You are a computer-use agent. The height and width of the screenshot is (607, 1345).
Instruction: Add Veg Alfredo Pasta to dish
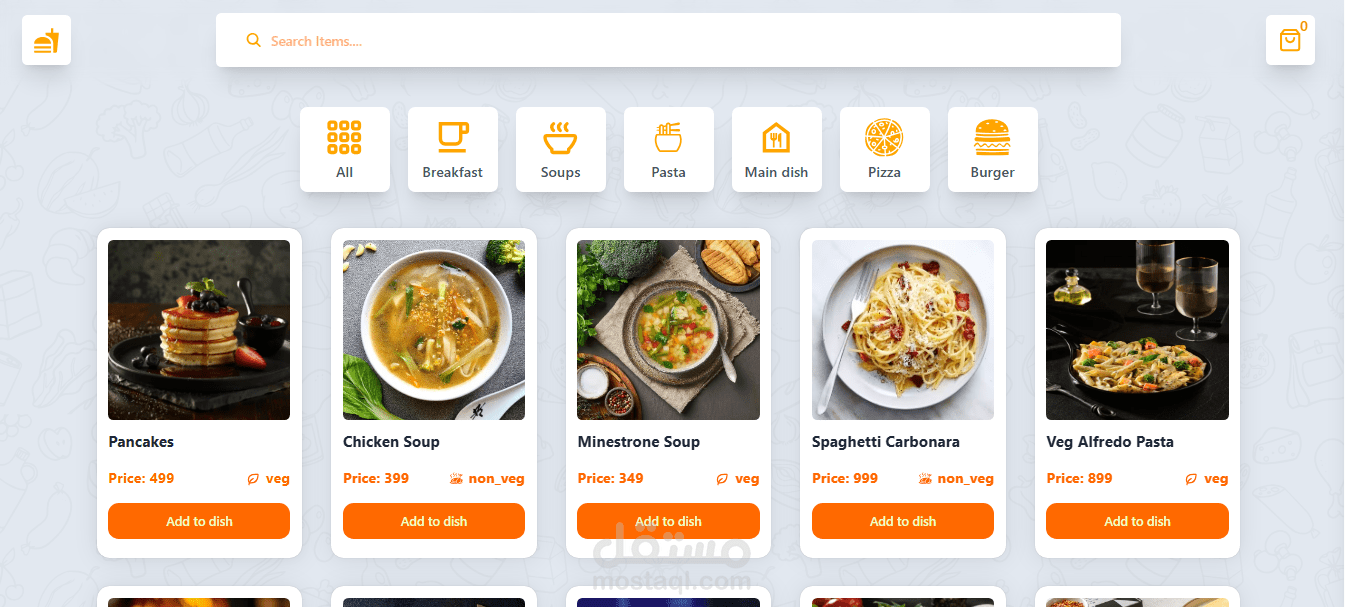pyautogui.click(x=1137, y=521)
